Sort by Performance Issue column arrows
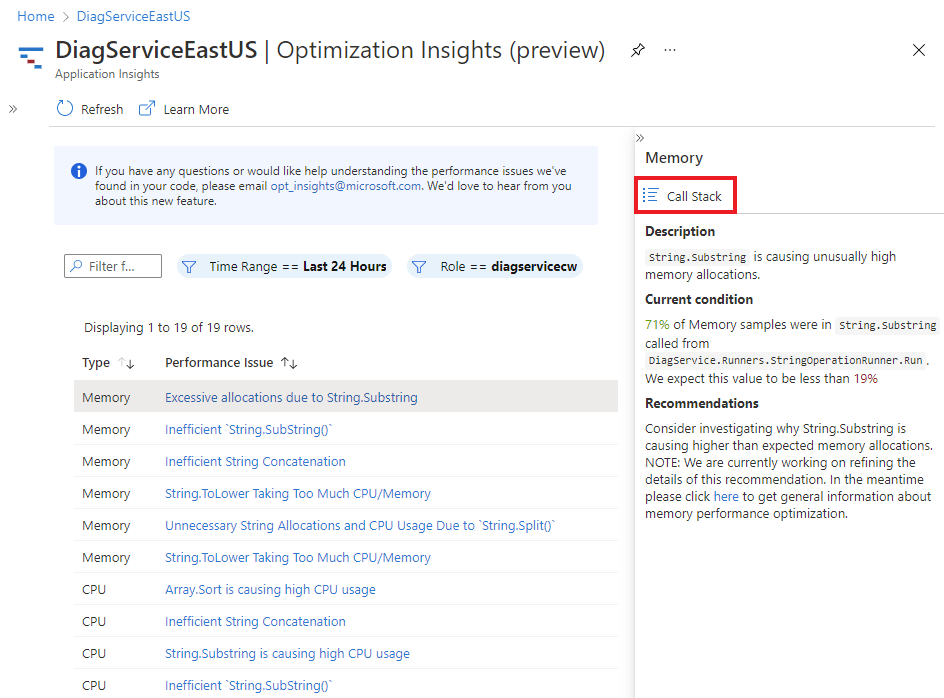This screenshot has height=698, width=944. point(289,363)
